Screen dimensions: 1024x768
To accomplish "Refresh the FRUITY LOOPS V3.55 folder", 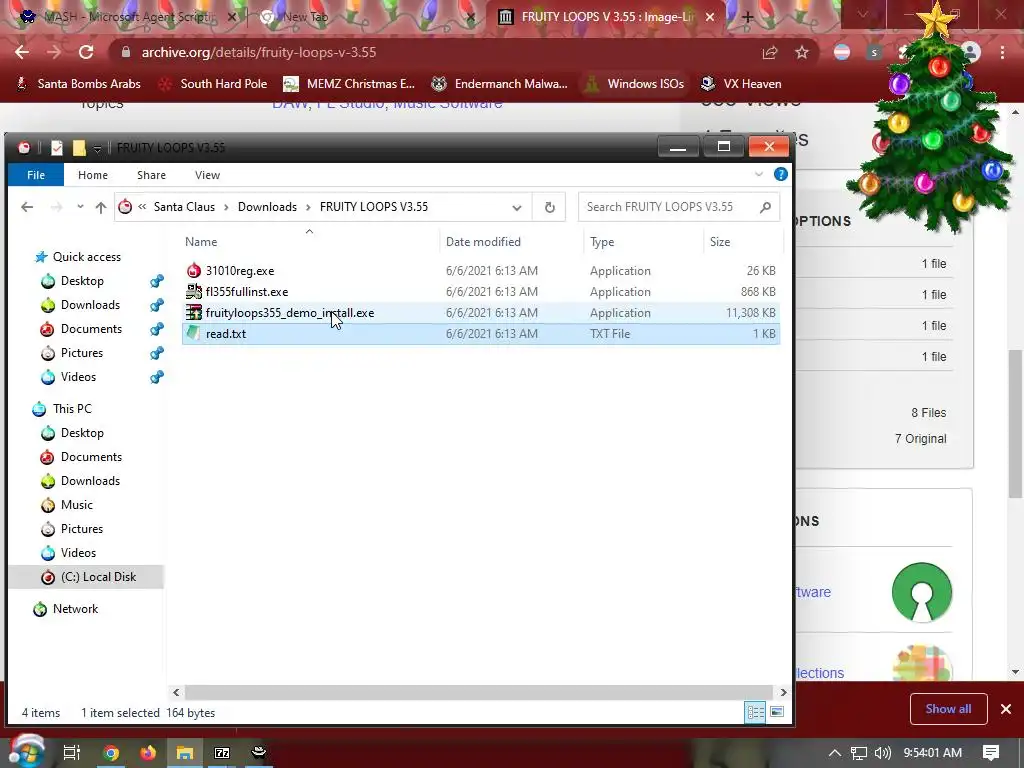I will pos(550,207).
